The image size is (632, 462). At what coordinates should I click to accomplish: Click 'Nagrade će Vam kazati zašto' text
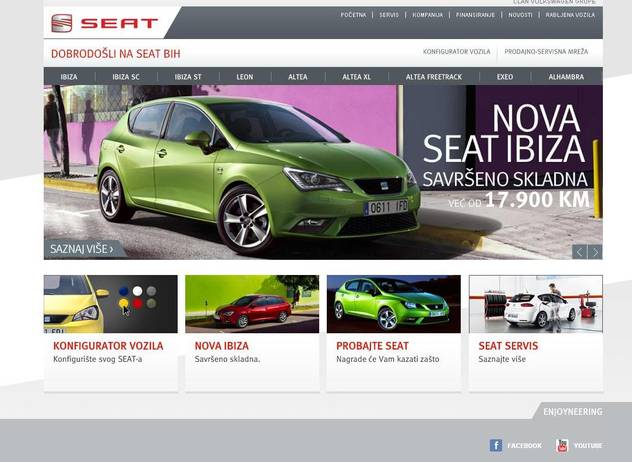pos(388,359)
